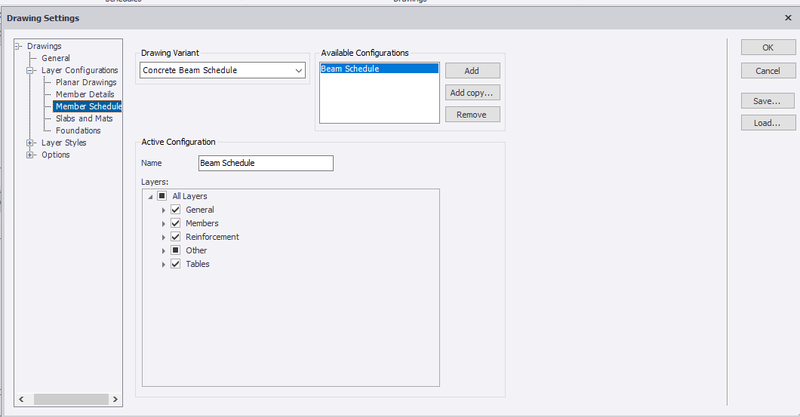Expand the Other layer group
Screen dimensions: 800x417
163,251
